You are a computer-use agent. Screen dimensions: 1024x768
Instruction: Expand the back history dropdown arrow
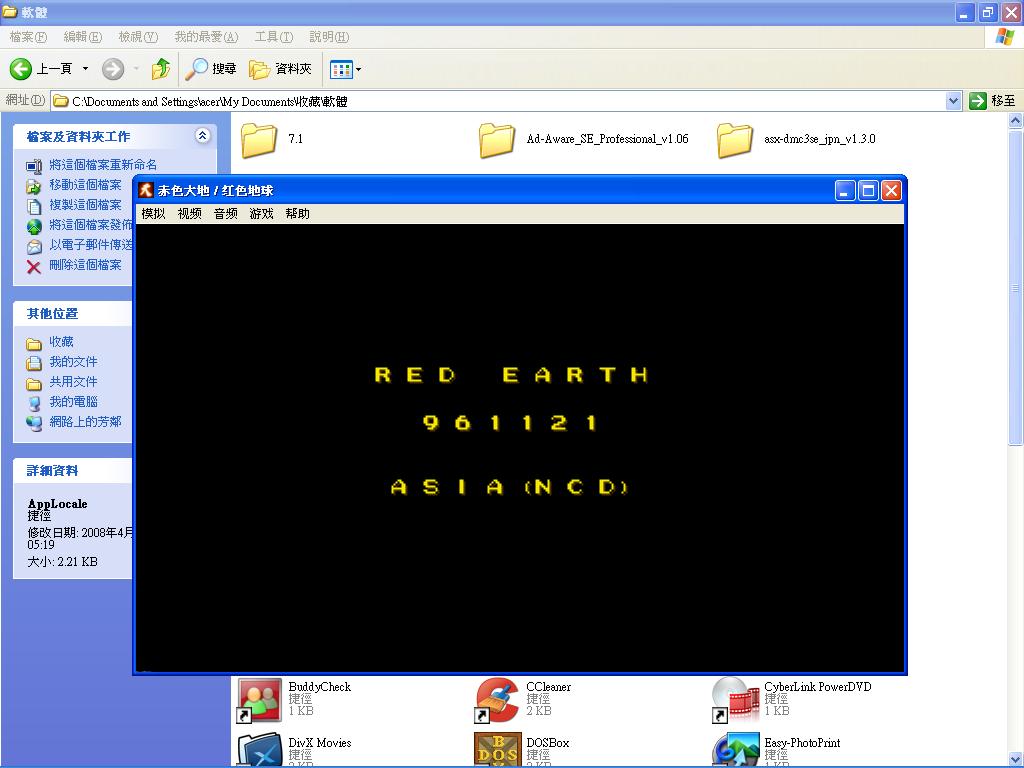(x=85, y=69)
